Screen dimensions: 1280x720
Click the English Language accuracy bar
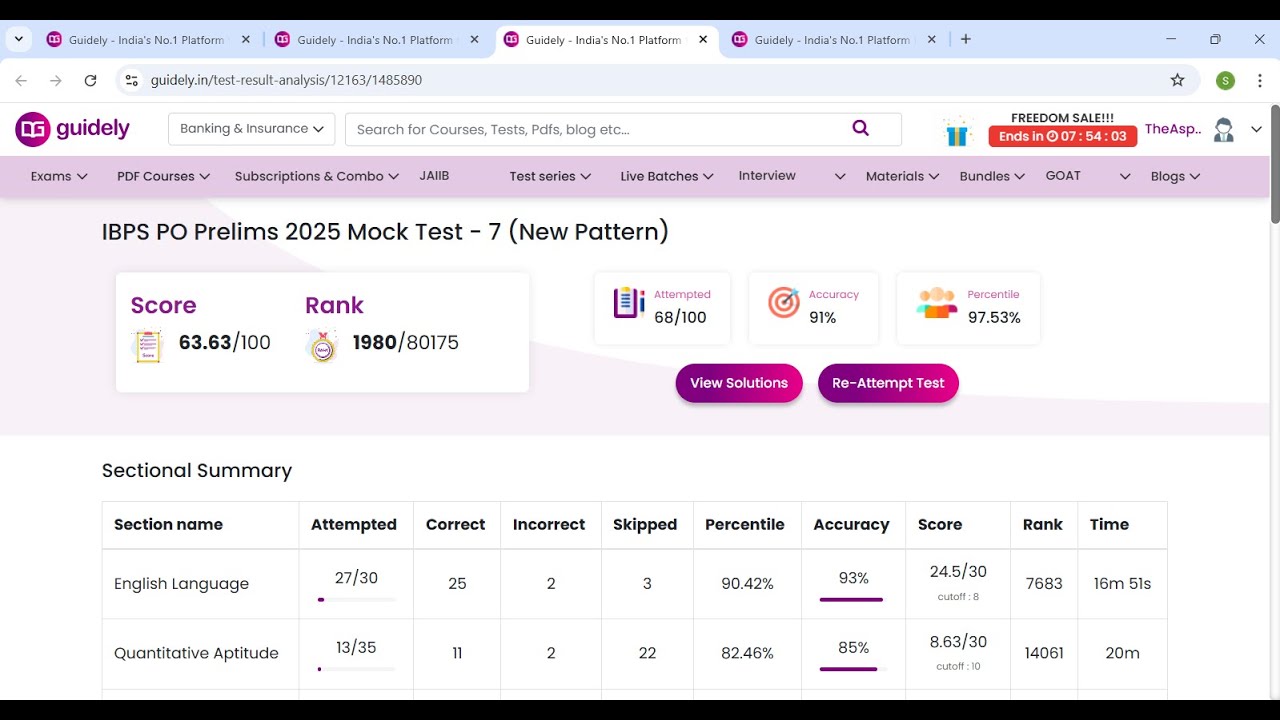(x=851, y=600)
